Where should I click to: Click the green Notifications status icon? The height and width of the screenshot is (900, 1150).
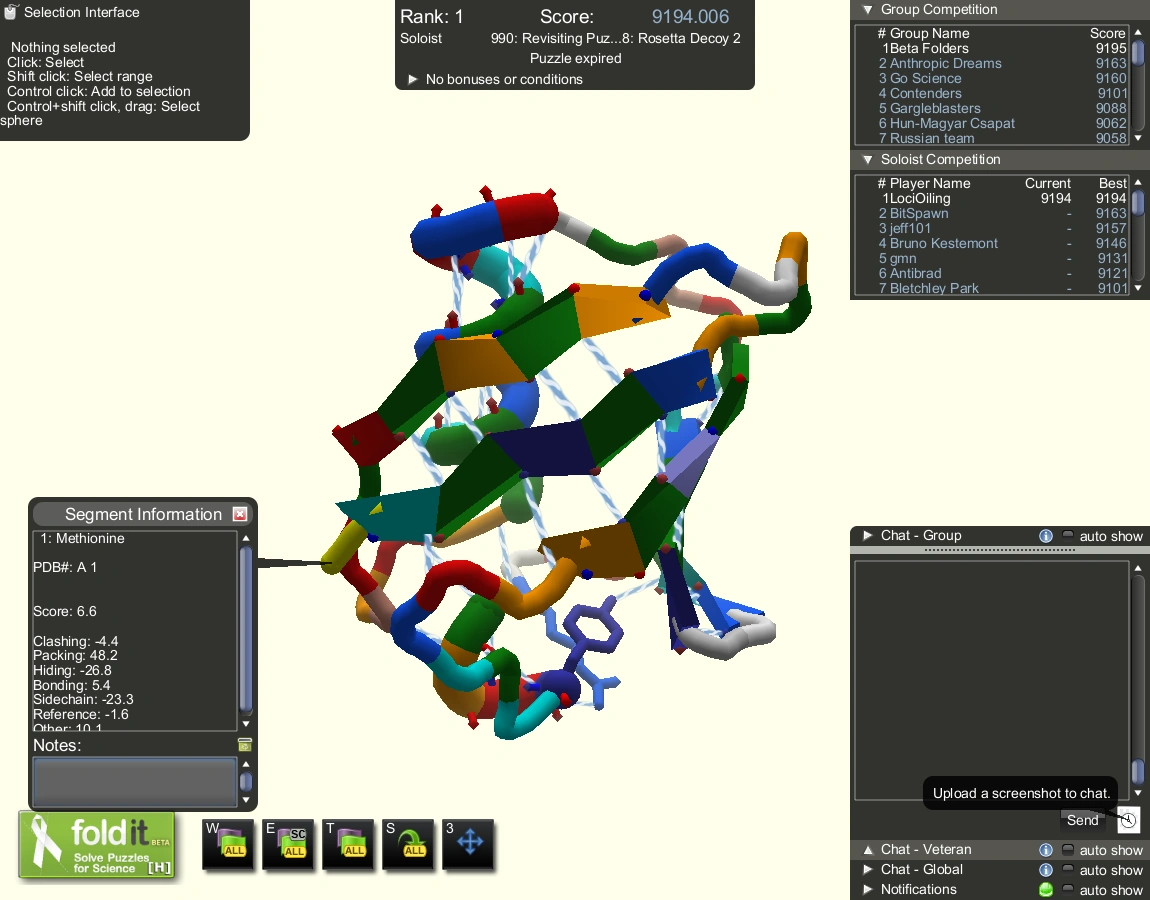[x=1046, y=889]
